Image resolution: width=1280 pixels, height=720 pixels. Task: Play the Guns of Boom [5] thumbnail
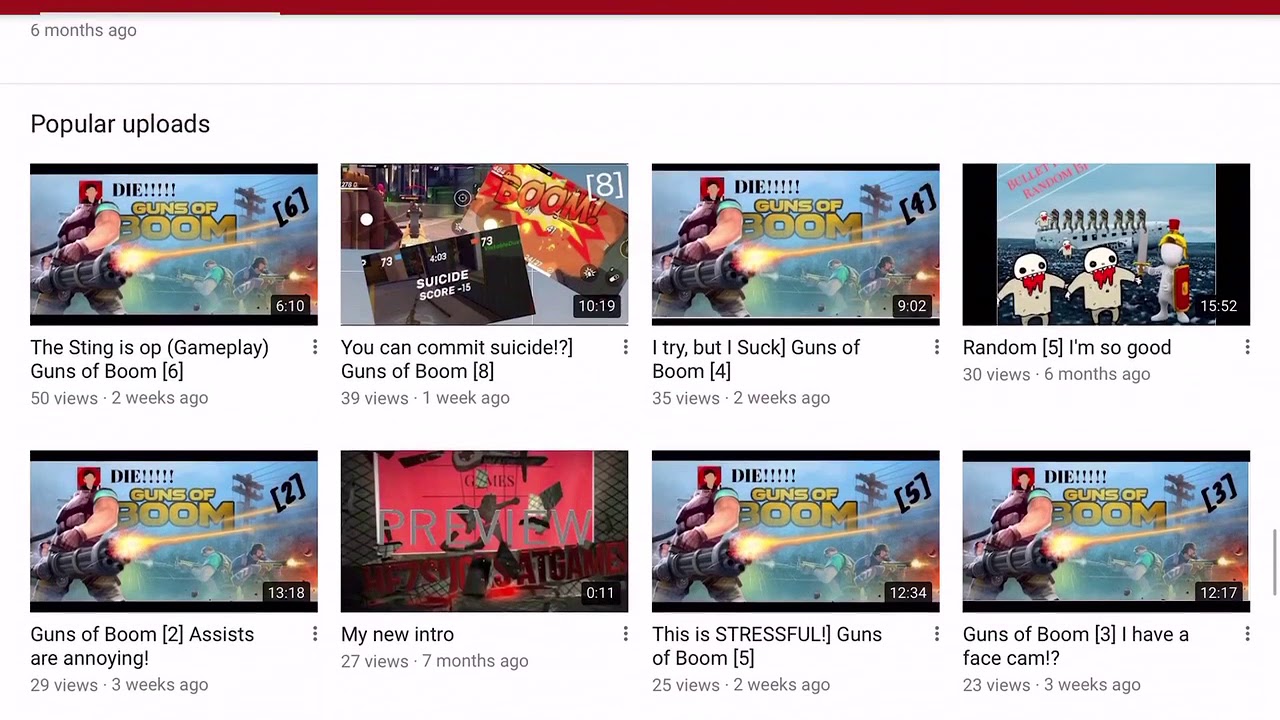[x=795, y=531]
